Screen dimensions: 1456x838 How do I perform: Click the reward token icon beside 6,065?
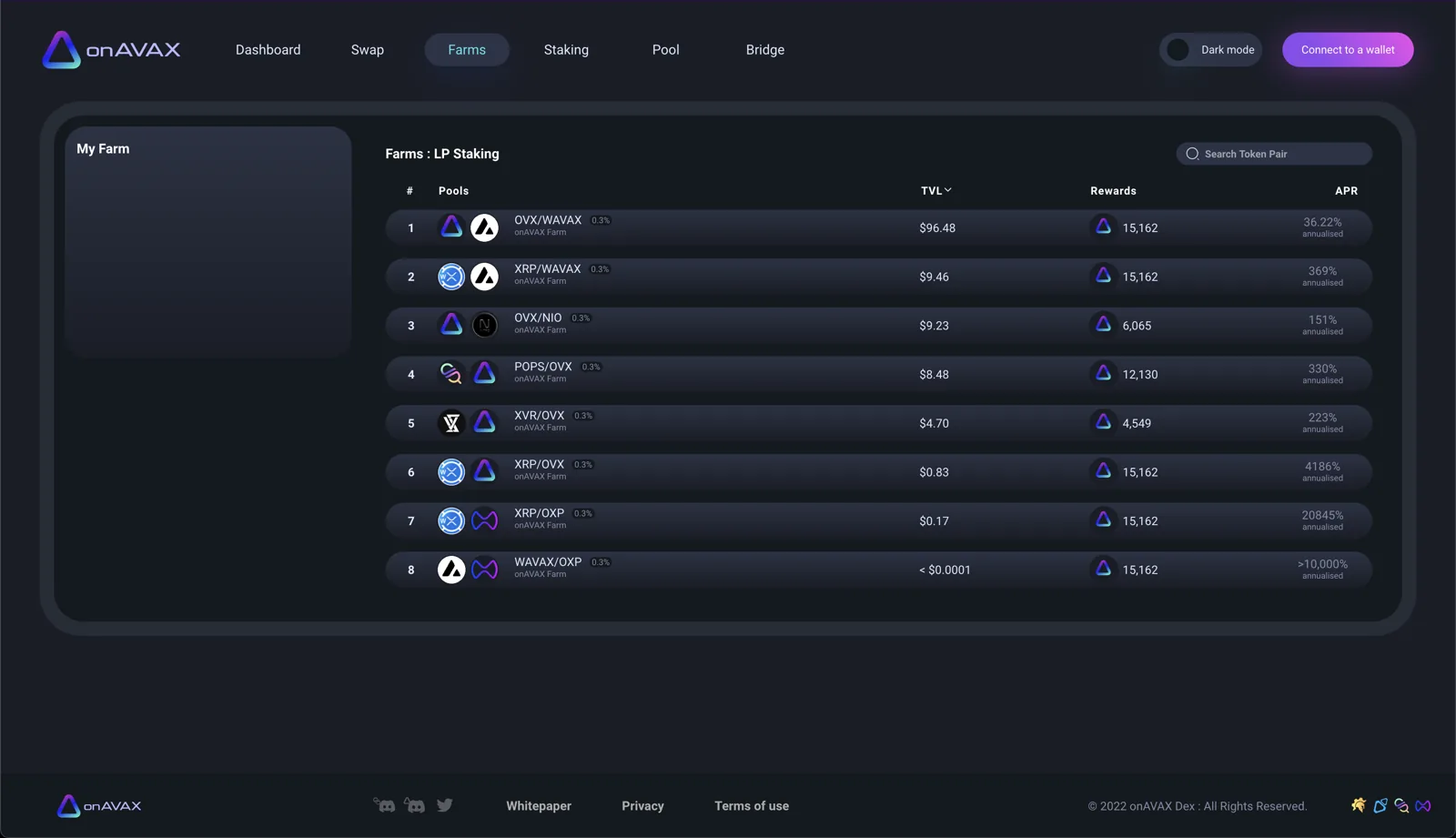(x=1103, y=324)
